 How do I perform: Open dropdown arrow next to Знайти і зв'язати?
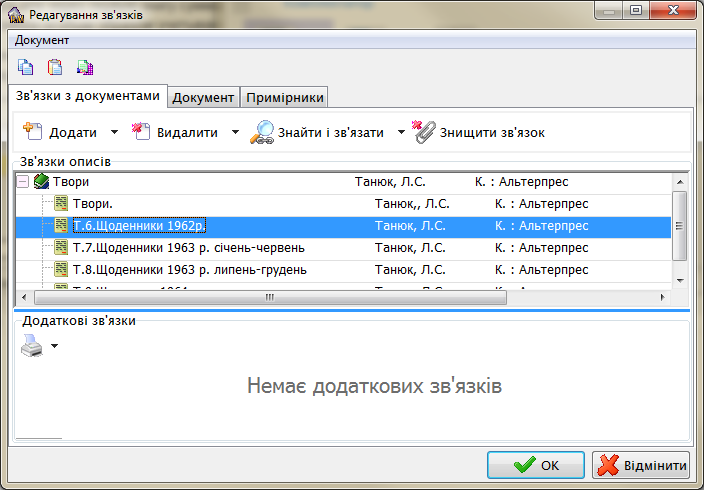402,132
